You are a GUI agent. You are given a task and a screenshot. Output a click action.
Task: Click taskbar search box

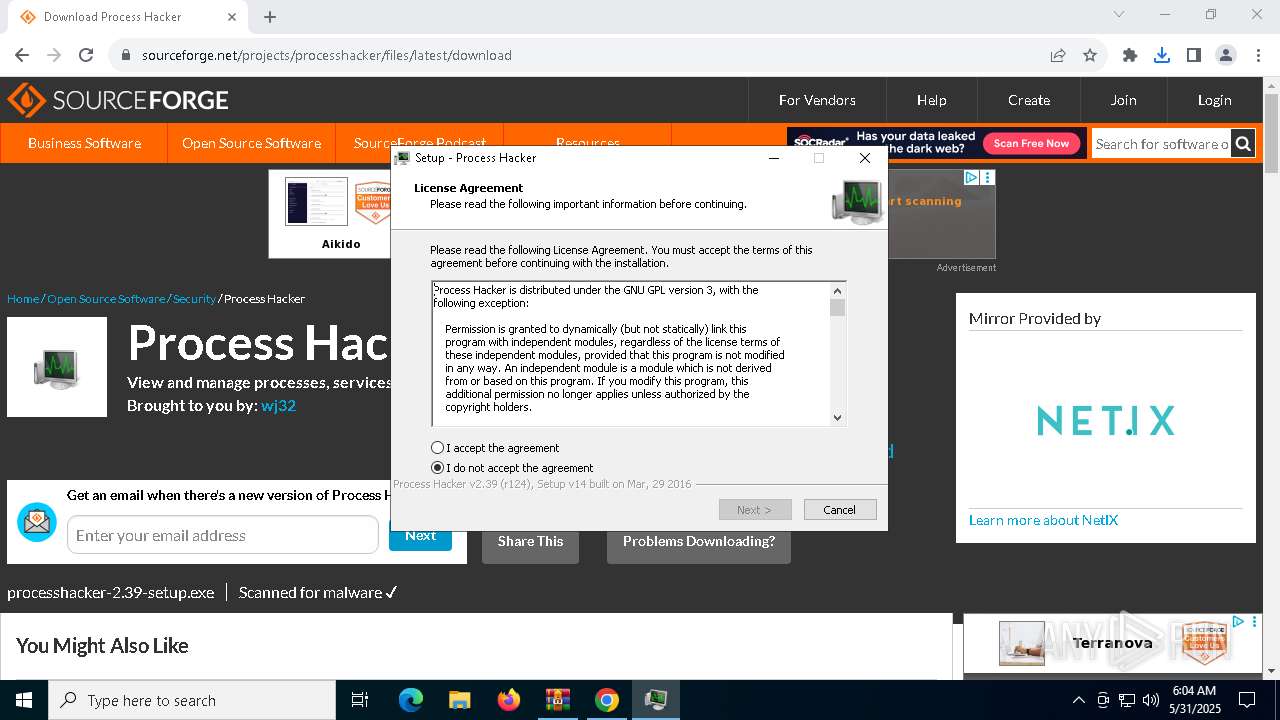click(192, 700)
